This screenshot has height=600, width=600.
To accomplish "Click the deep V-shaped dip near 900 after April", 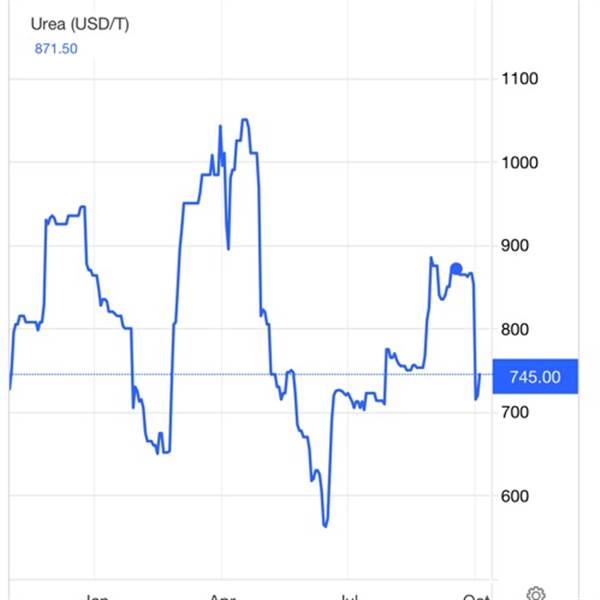I will (x=228, y=248).
